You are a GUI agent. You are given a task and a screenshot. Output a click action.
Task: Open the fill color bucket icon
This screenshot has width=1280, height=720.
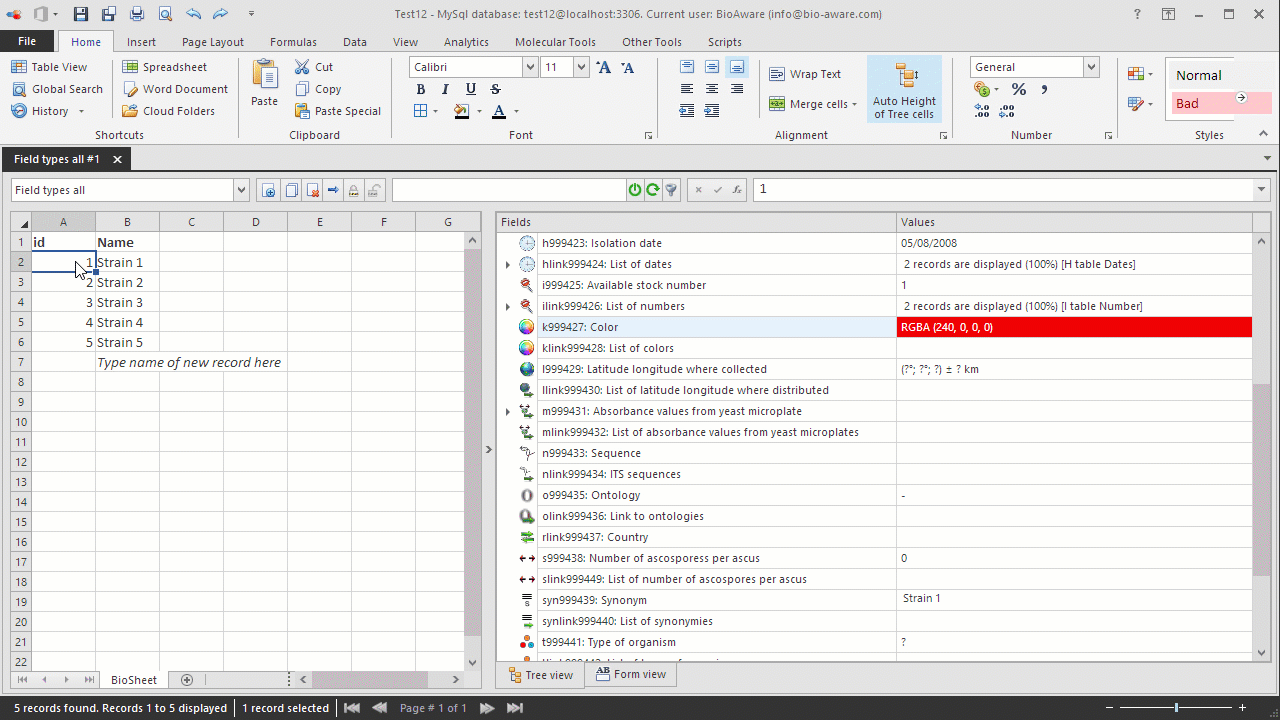pos(462,111)
